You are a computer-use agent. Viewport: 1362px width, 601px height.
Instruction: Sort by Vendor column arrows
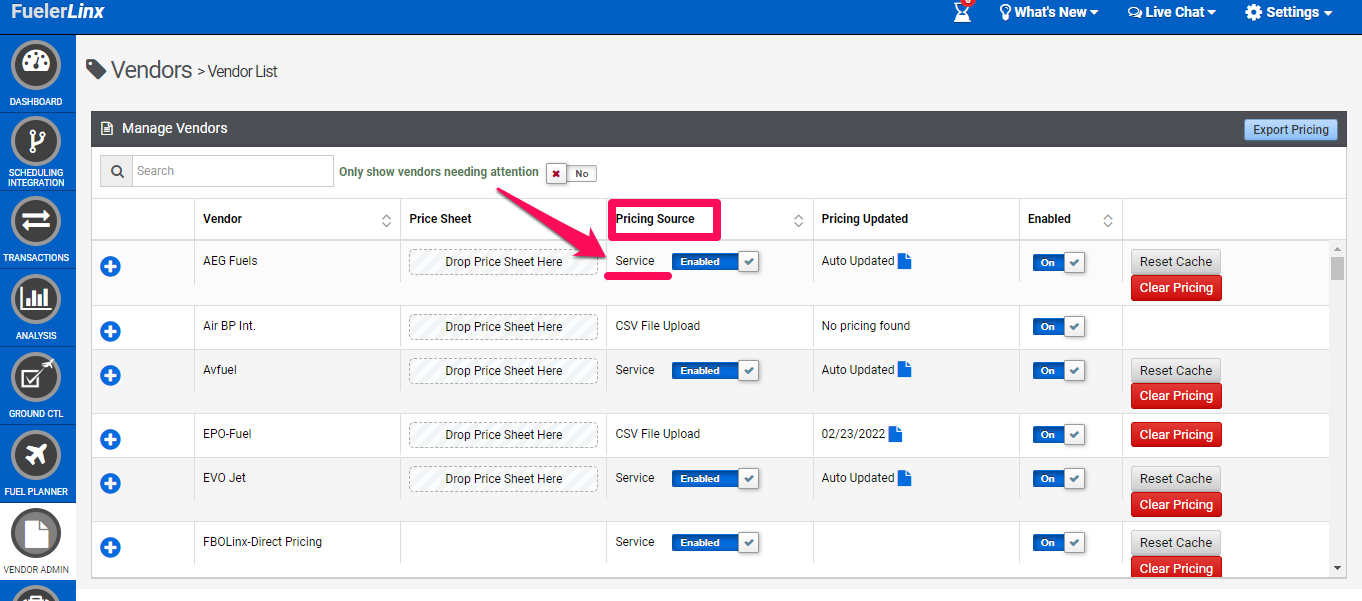(x=387, y=220)
